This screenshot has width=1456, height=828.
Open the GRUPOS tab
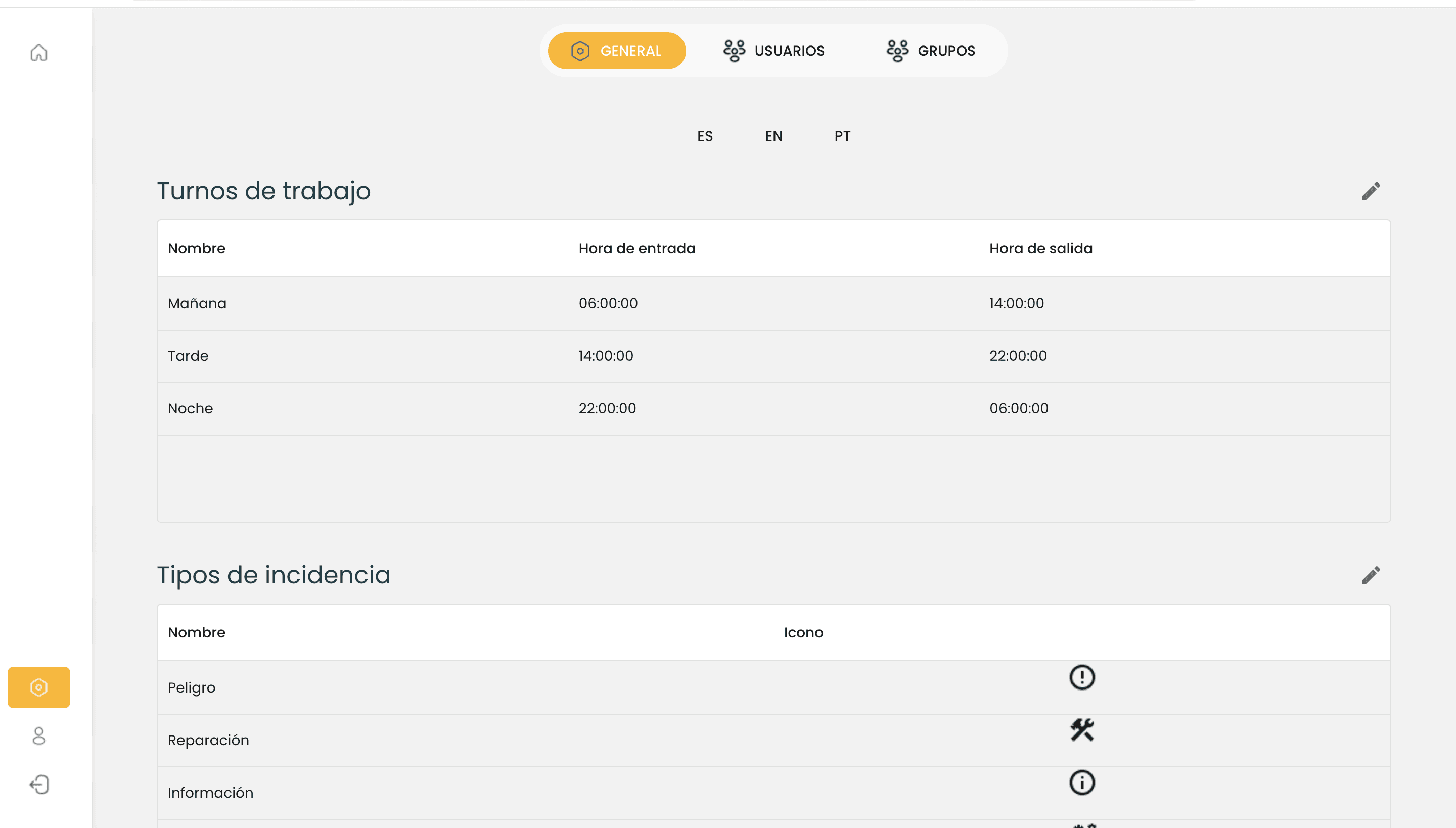coord(930,51)
